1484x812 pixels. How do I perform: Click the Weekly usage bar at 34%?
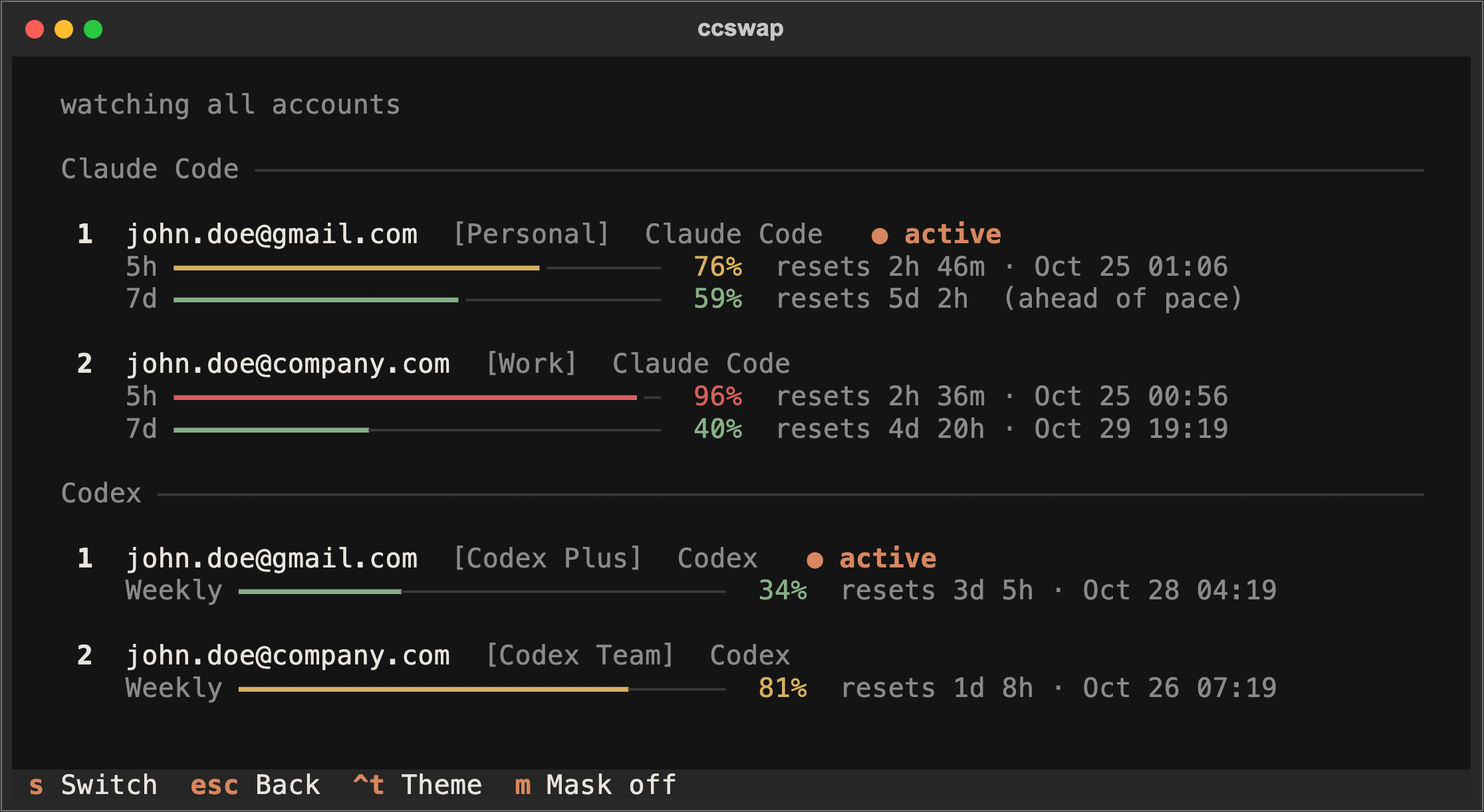[x=482, y=591]
